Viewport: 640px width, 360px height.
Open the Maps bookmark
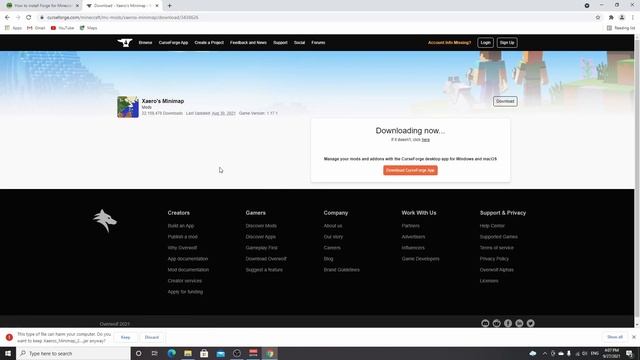pos(89,28)
